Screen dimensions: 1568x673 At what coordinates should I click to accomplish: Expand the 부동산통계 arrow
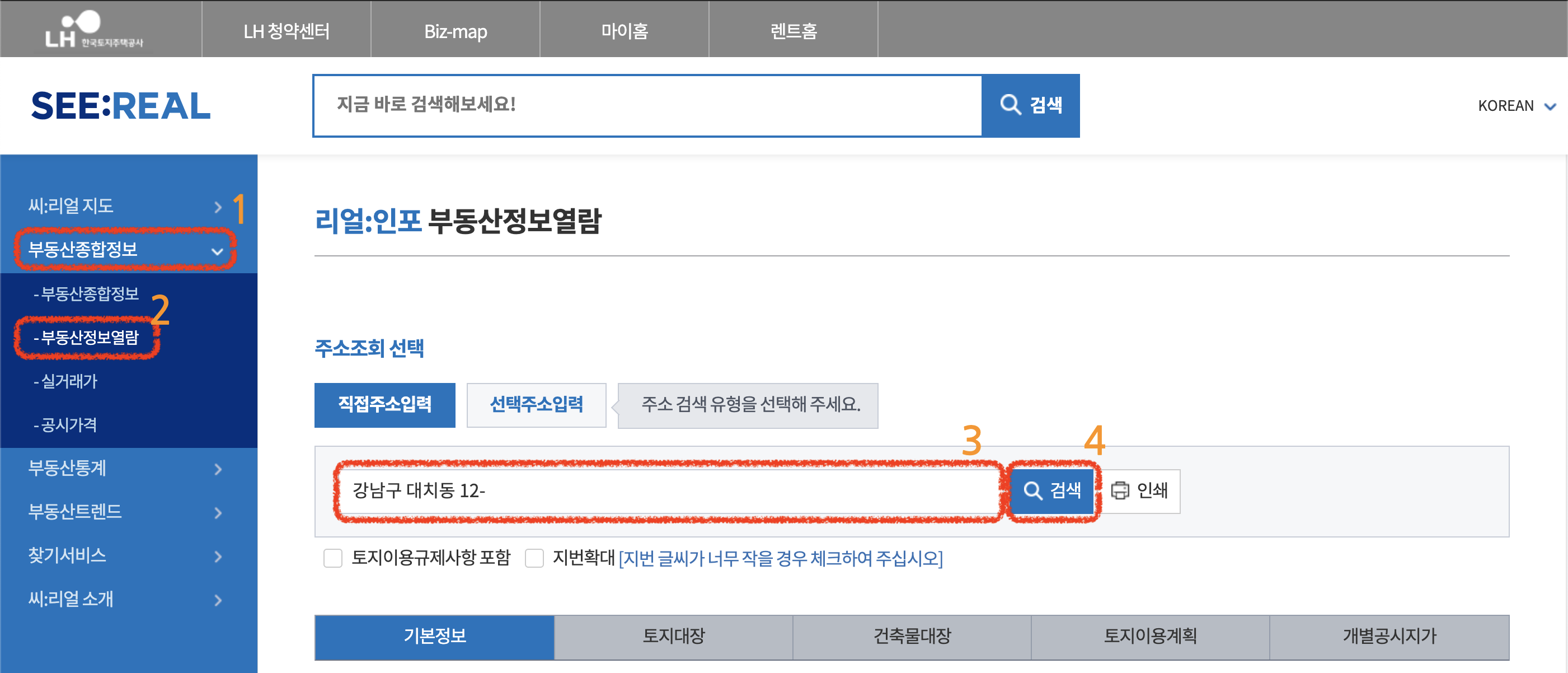(x=218, y=469)
